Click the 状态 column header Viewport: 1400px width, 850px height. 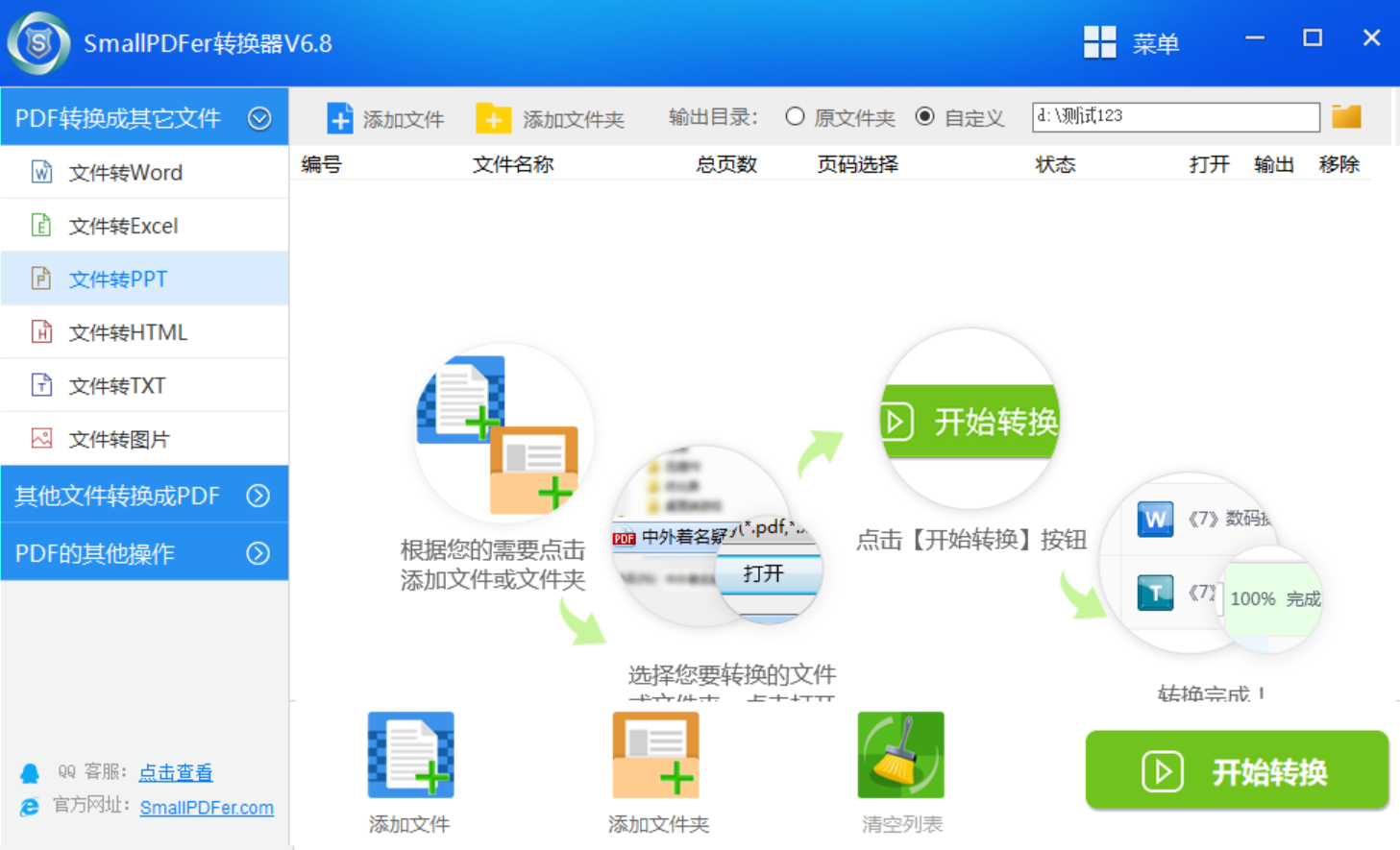coord(1055,164)
